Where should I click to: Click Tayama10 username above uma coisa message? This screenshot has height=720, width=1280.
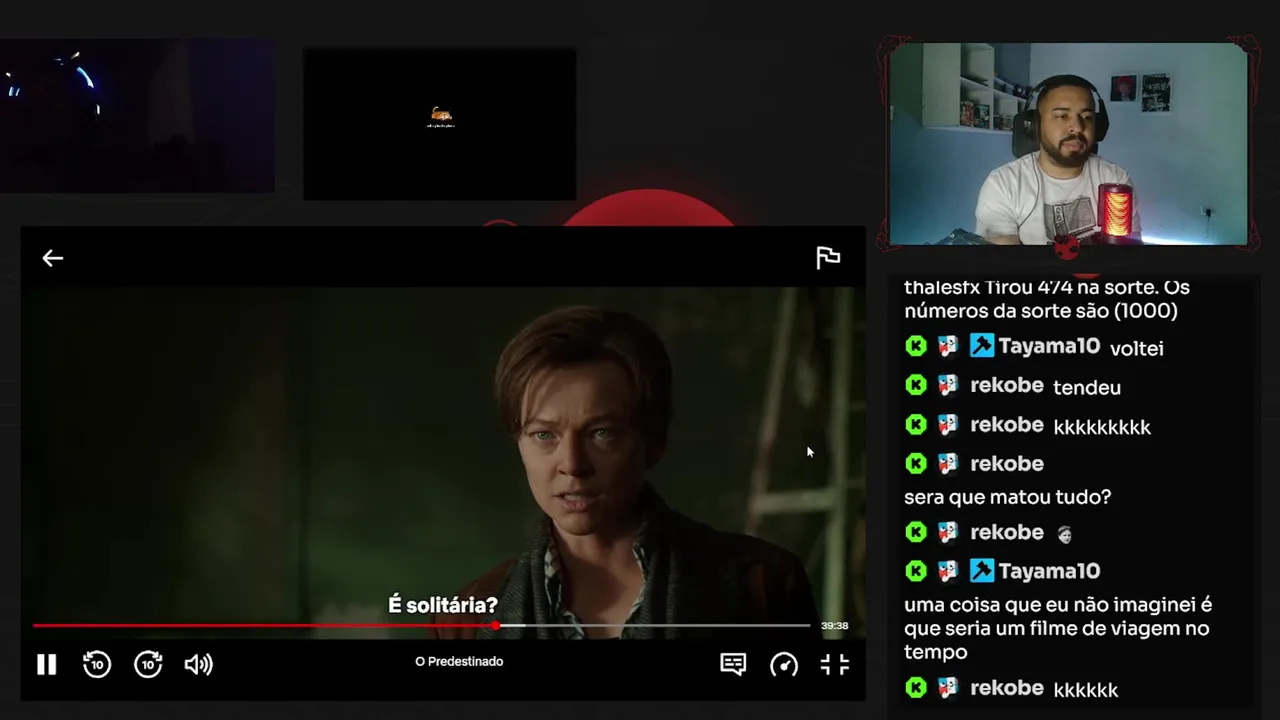(1049, 571)
